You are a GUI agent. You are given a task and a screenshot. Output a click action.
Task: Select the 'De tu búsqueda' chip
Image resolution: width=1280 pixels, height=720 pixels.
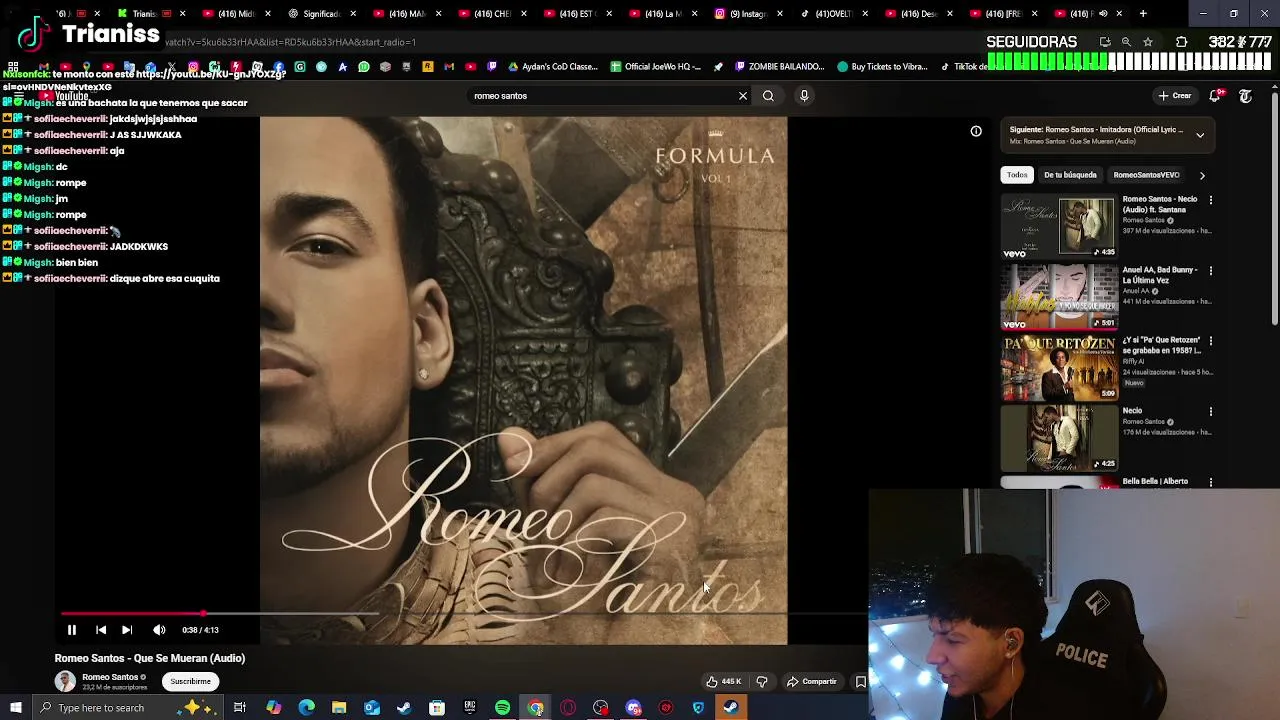[x=1070, y=175]
